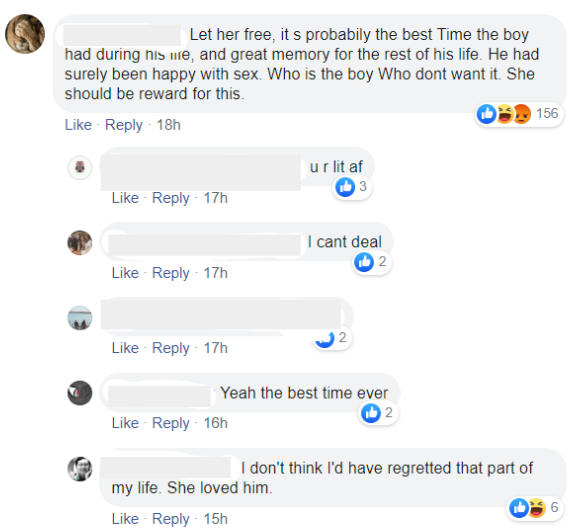Viewport: 569px width, 530px height.
Task: Reply to the 'I cant deal' comment
Action: click(x=171, y=273)
